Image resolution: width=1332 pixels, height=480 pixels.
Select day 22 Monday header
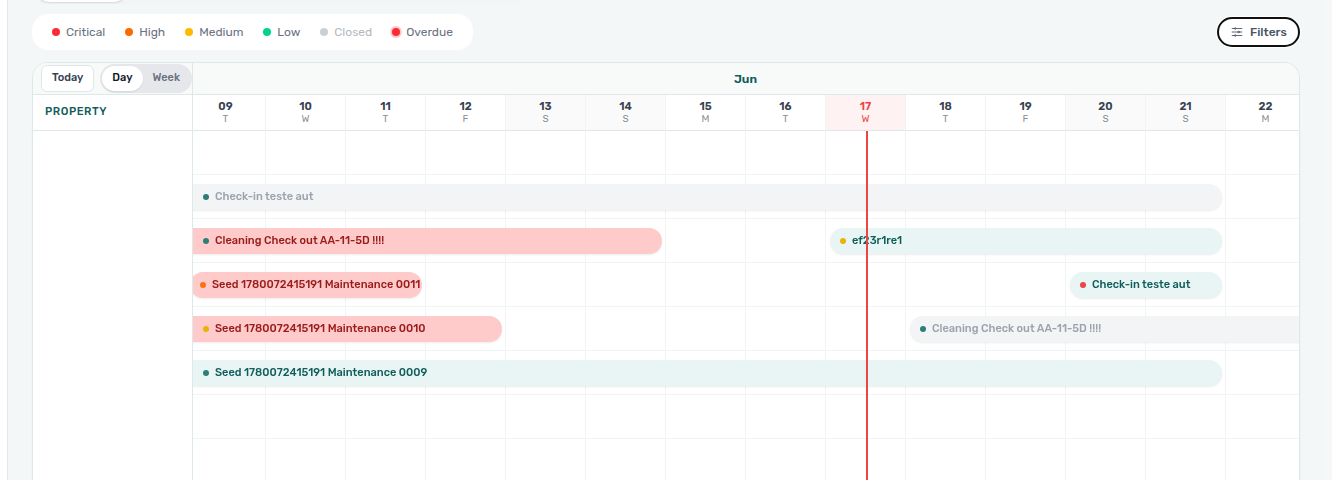click(x=1264, y=112)
